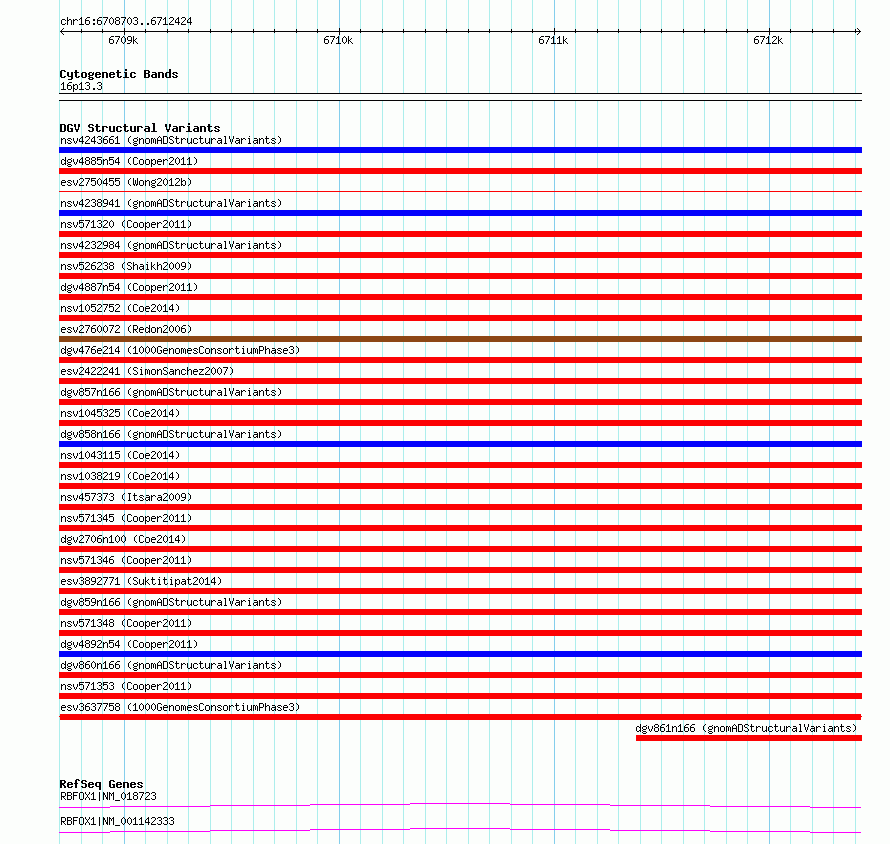The width and height of the screenshot is (890, 844).
Task: Open dgv476e214 1000GenomesConsortiumPhase3 entry
Action: coord(180,350)
